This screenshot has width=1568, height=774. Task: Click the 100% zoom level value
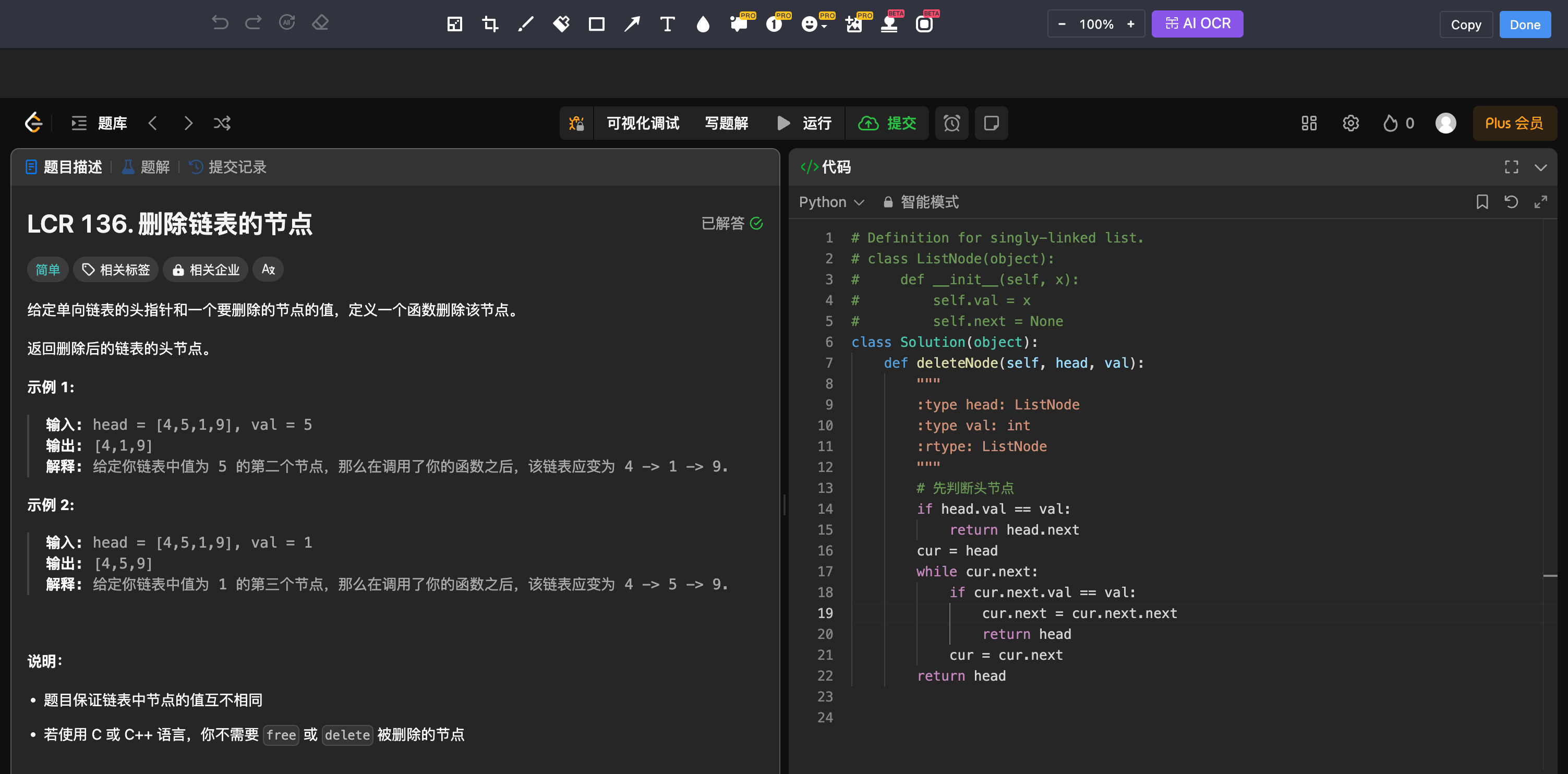point(1096,25)
